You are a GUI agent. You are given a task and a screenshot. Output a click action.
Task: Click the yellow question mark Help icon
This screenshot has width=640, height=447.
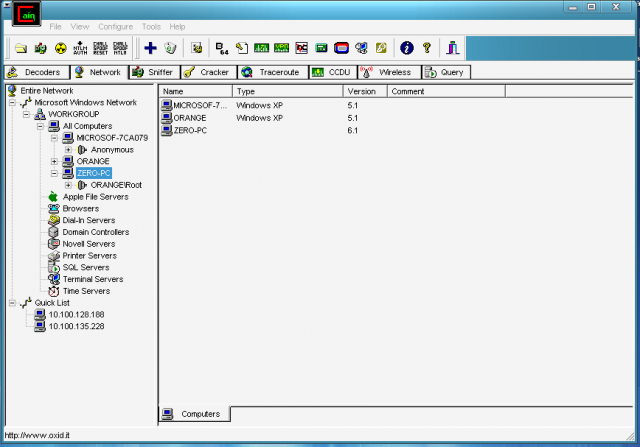(x=427, y=48)
